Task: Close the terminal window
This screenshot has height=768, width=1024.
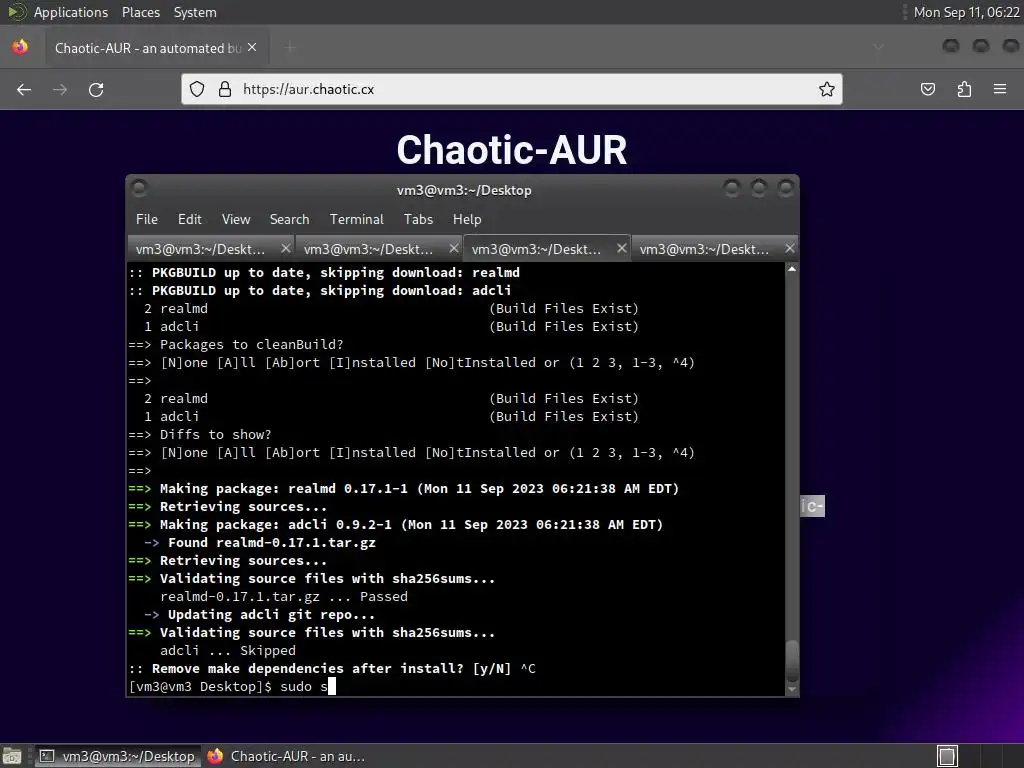Action: (786, 189)
